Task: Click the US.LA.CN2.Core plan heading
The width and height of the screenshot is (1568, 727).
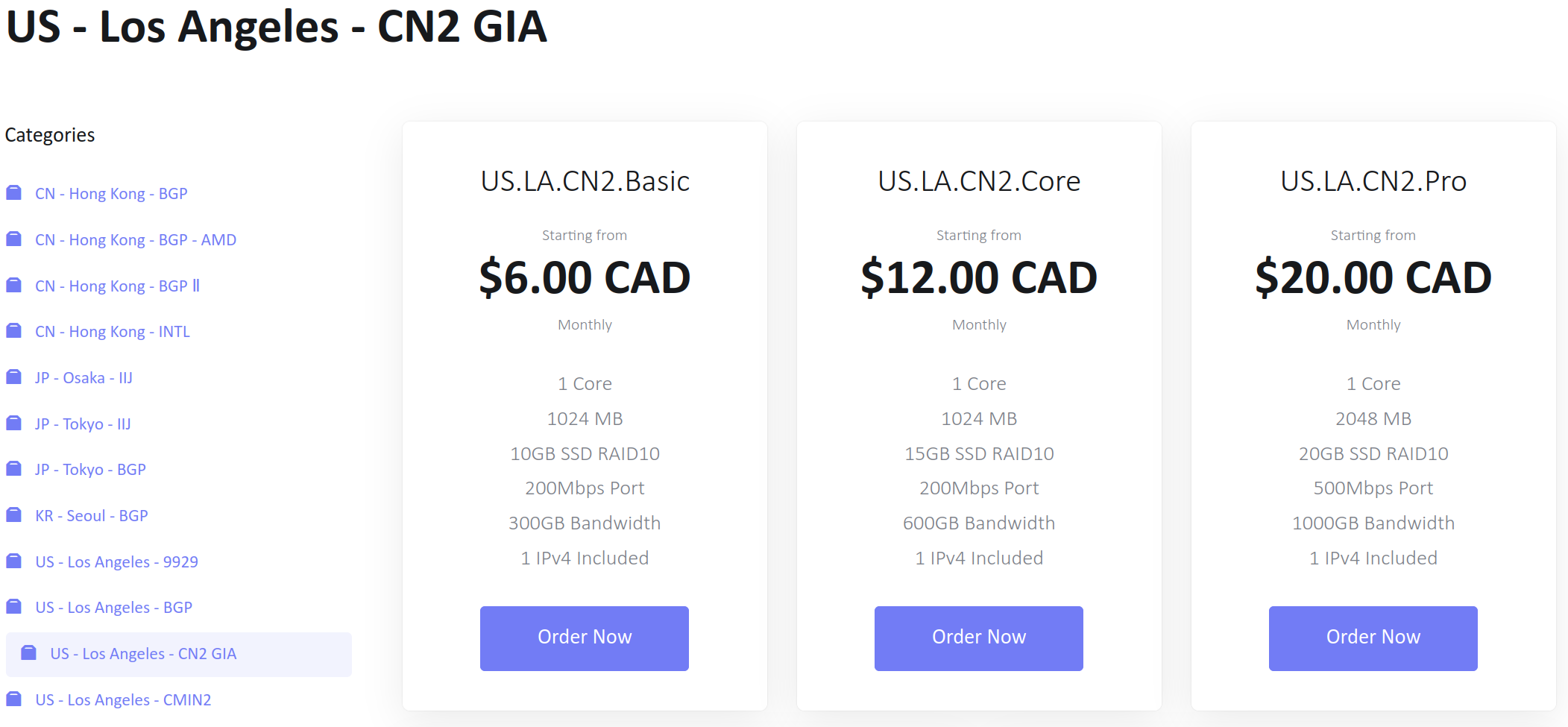Action: [978, 181]
